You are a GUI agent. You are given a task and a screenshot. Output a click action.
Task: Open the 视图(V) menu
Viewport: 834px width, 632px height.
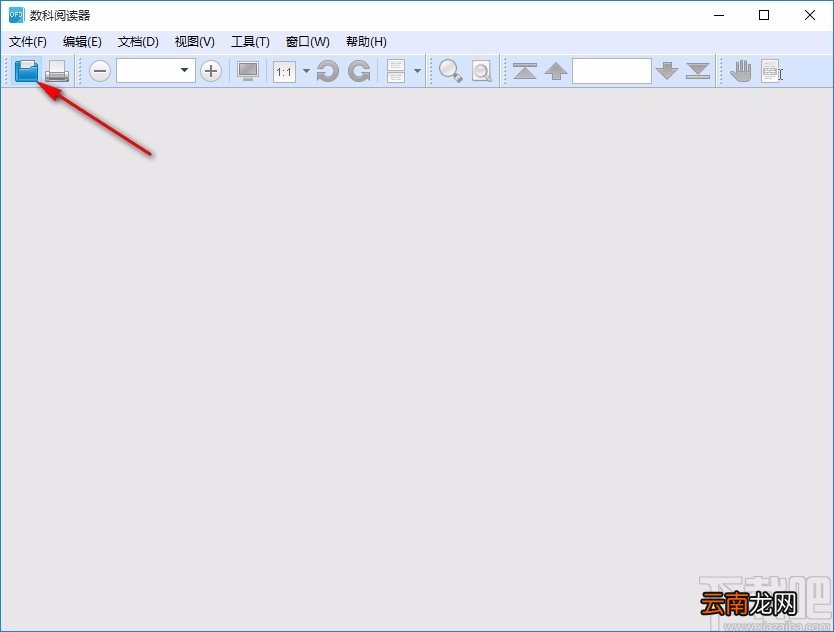(195, 41)
